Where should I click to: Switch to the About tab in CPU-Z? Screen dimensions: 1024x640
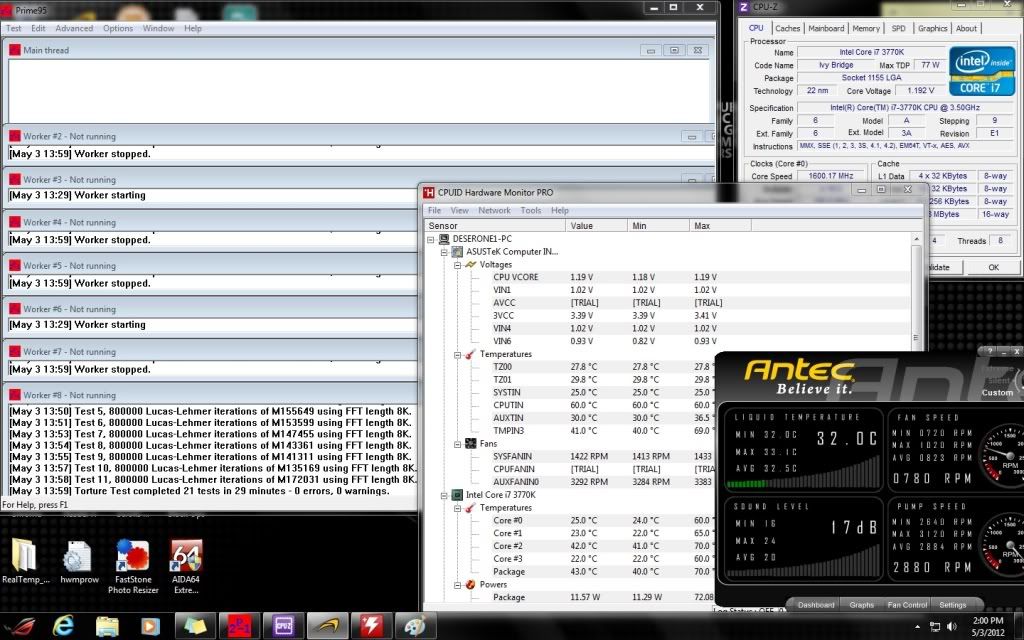point(966,28)
